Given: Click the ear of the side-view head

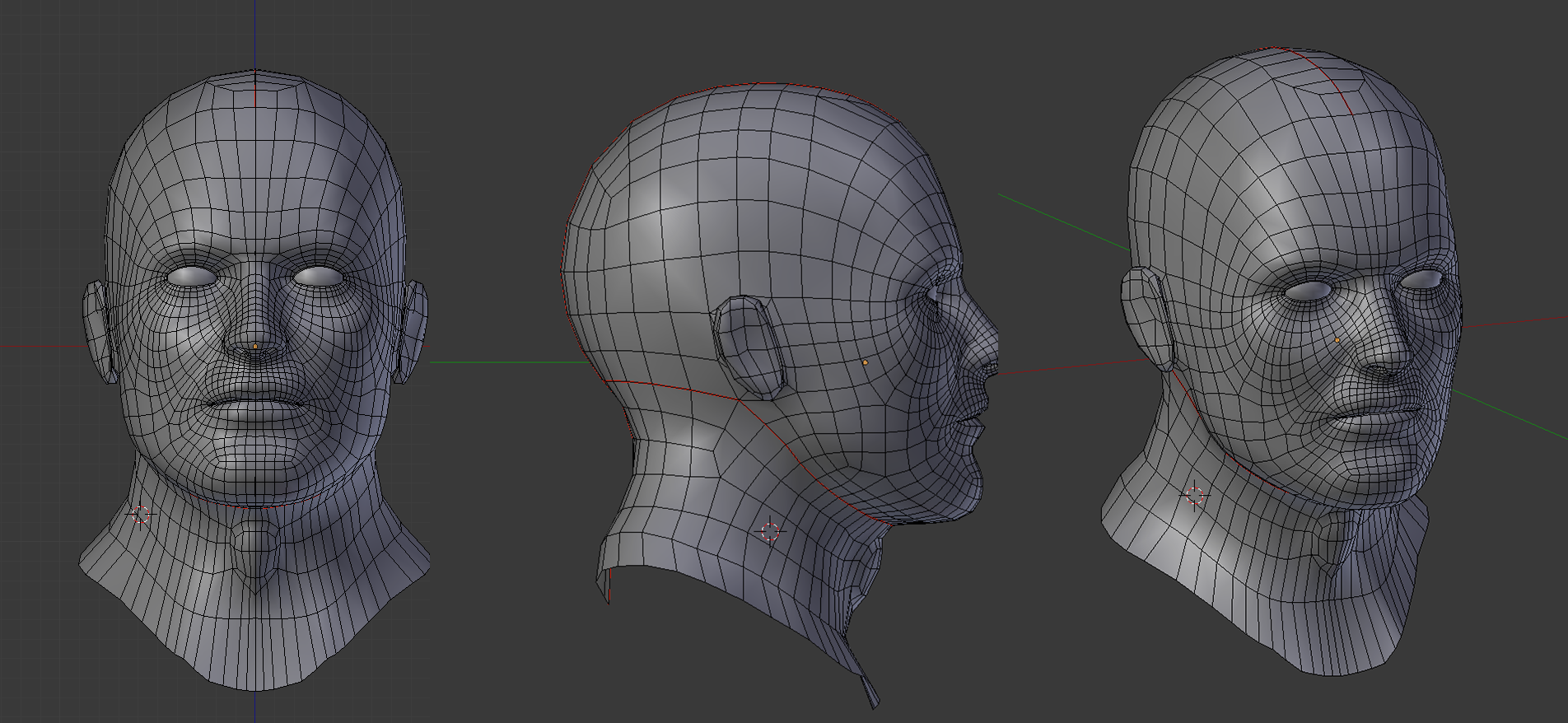Looking at the screenshot, I should 749,348.
